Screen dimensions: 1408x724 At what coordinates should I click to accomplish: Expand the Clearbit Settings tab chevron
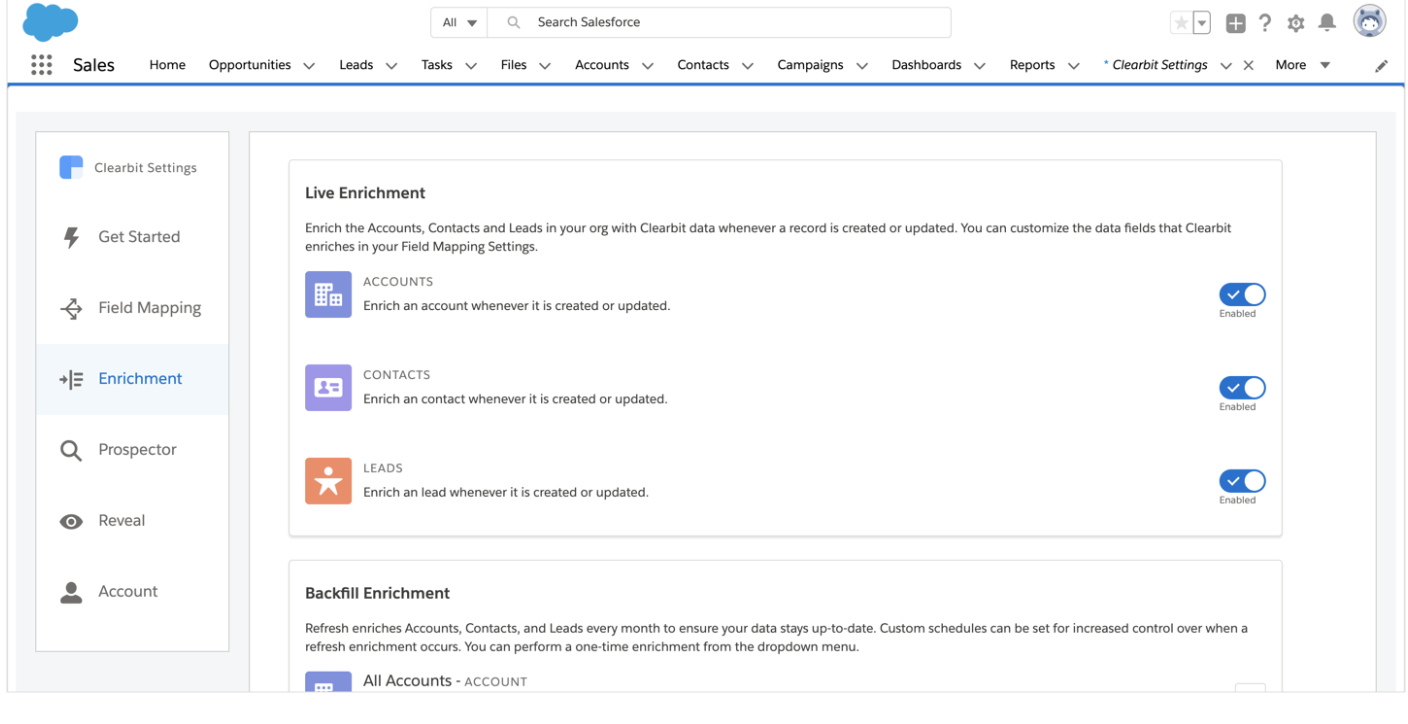[x=1226, y=66]
